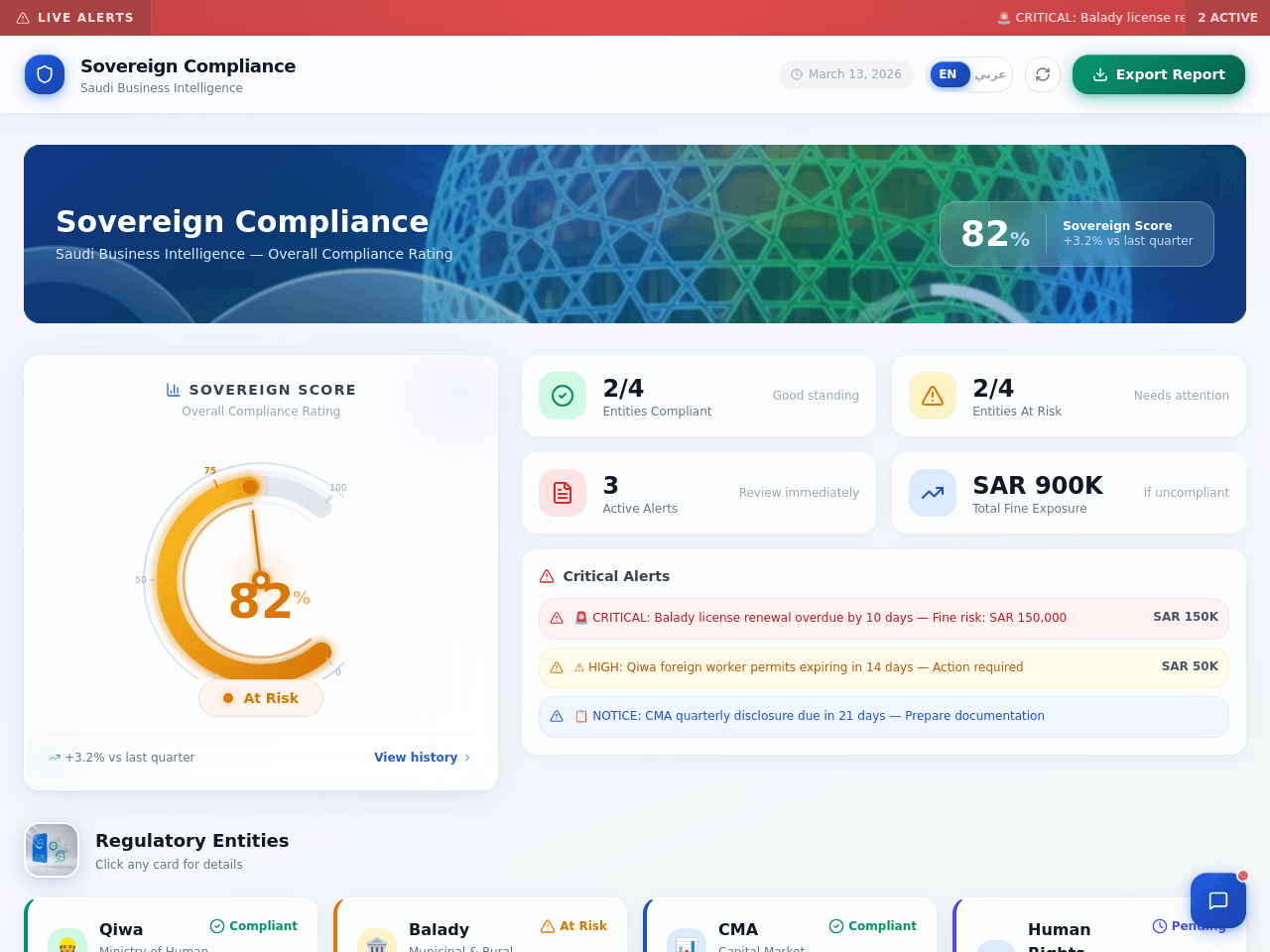Viewport: 1270px width, 952px height.
Task: Click the scrolling CRITICAL ticker text in top bar
Action: pyautogui.click(x=1091, y=18)
